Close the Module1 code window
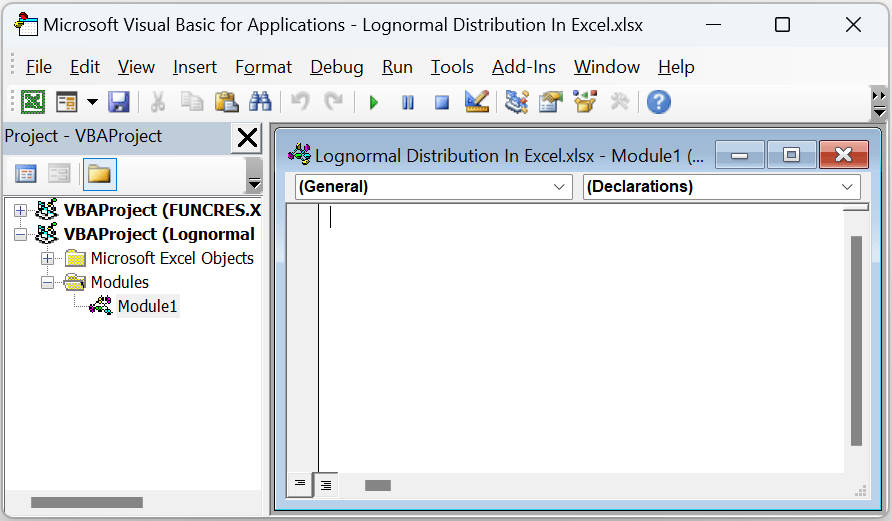Image resolution: width=892 pixels, height=521 pixels. tap(844, 155)
